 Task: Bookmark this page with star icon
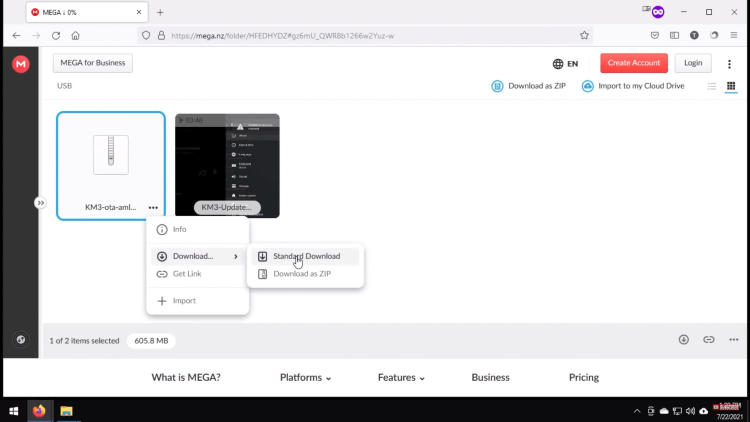click(584, 35)
